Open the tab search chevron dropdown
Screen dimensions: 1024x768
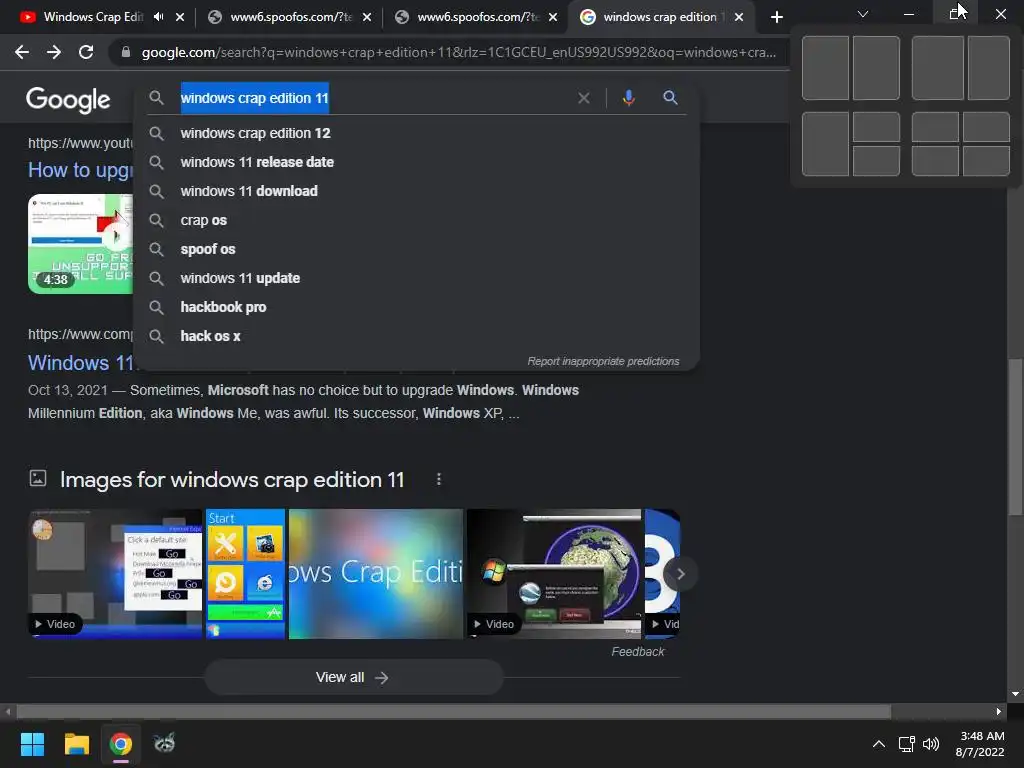(x=863, y=14)
